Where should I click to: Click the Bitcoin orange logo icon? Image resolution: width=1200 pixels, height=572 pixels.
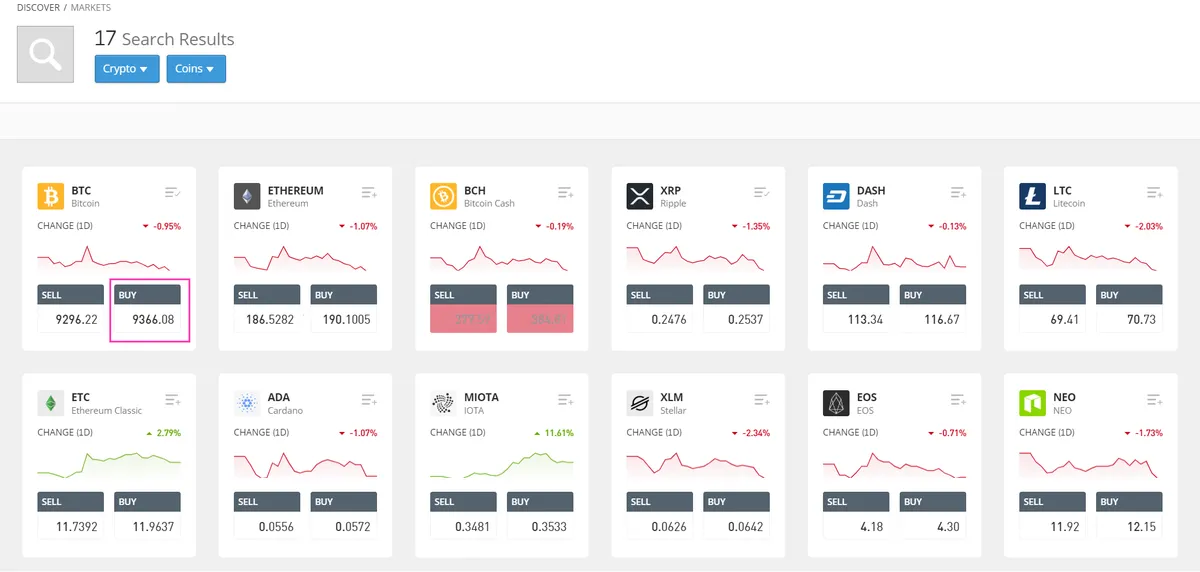(x=51, y=196)
